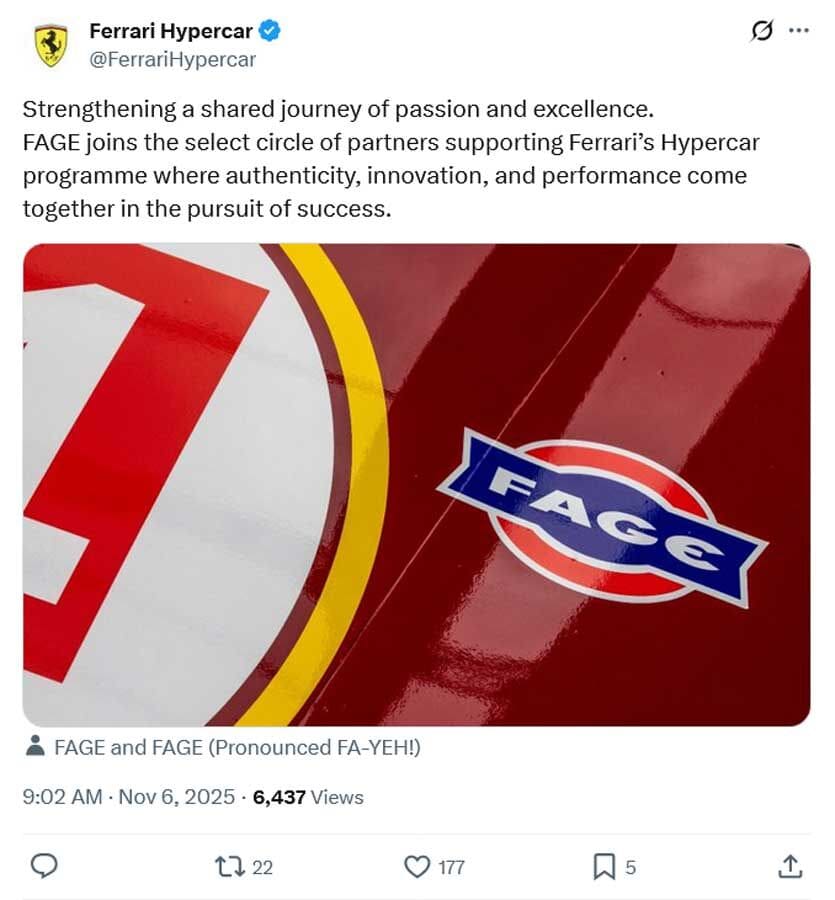Screen dimensions: 835x900
Task: Click the bookmark count of 5
Action: tap(630, 868)
